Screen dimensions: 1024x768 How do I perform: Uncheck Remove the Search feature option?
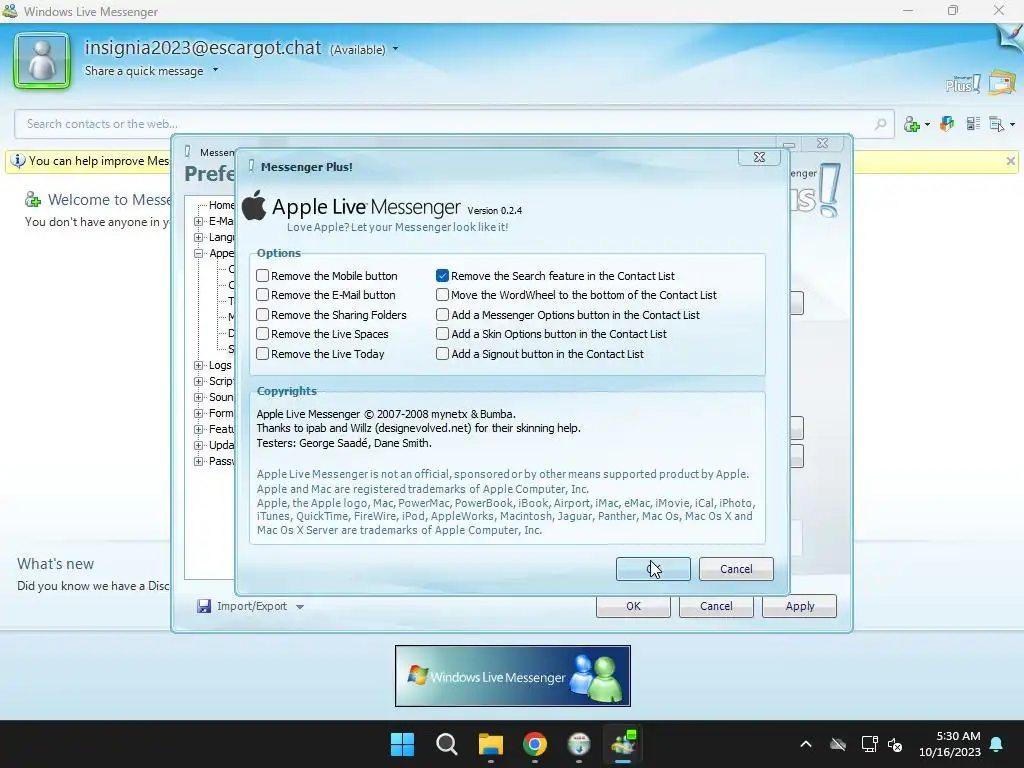tap(443, 276)
